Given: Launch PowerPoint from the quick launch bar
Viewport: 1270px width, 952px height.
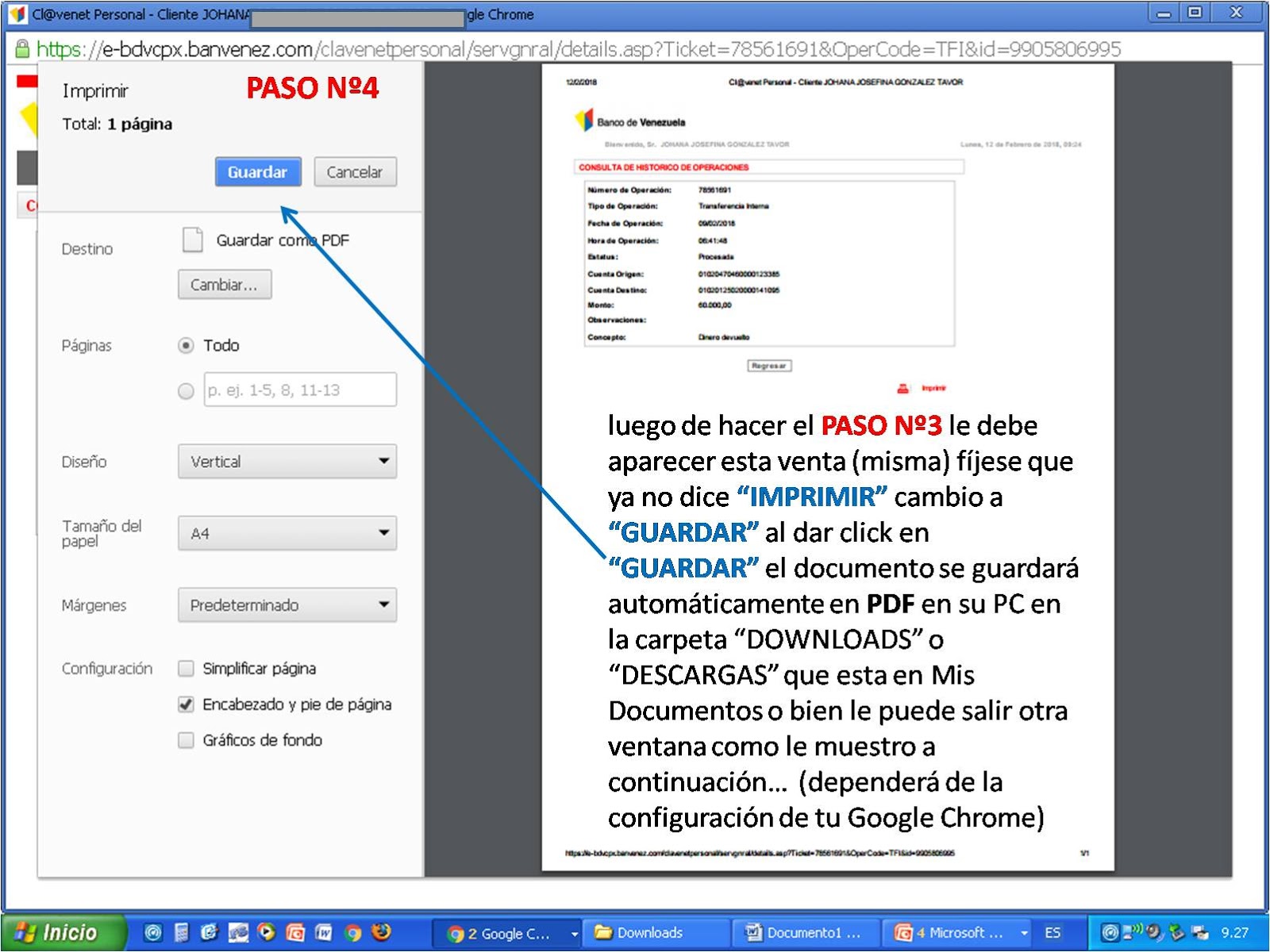Looking at the screenshot, I should (294, 932).
